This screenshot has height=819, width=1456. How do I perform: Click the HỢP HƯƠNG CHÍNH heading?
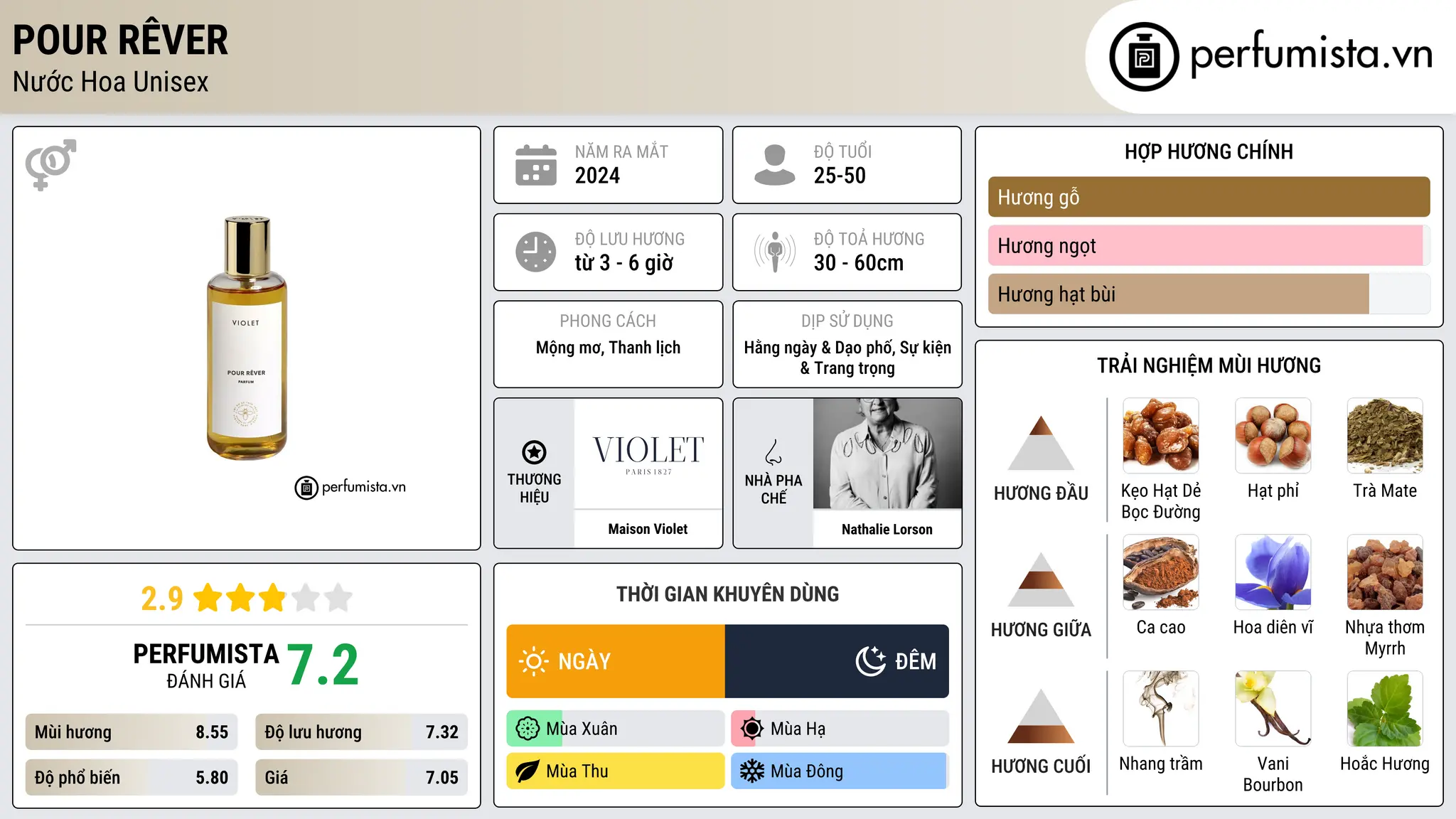click(1209, 152)
